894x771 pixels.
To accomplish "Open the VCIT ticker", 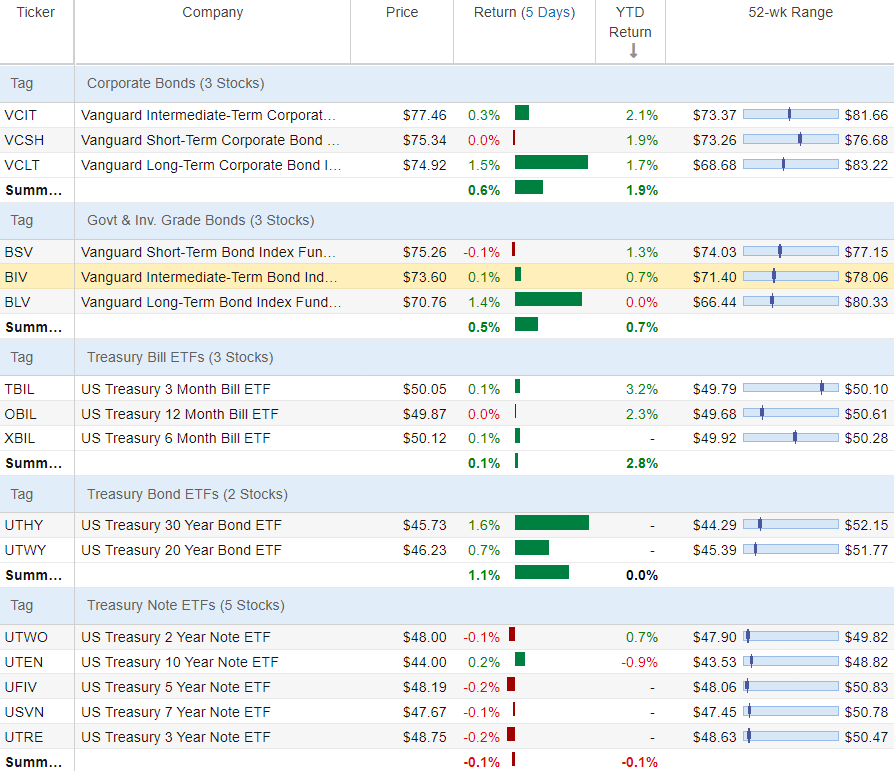I will pos(21,115).
